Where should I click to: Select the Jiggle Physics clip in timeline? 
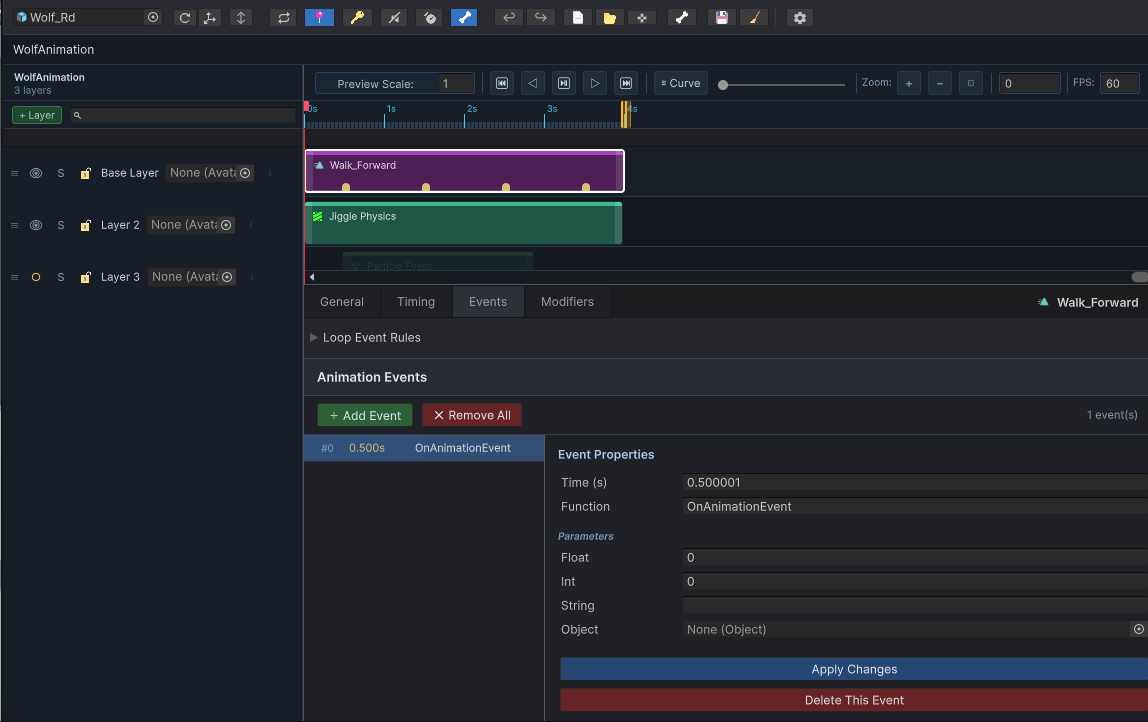click(x=463, y=223)
